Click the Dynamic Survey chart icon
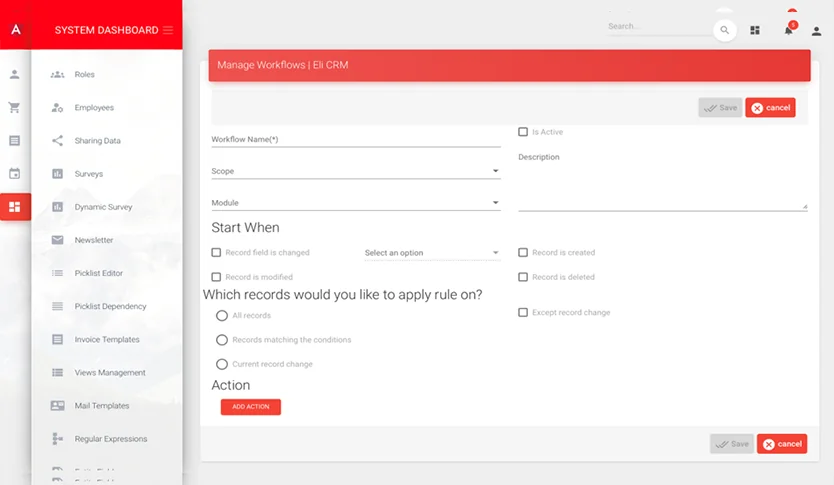834x485 pixels. tap(57, 207)
